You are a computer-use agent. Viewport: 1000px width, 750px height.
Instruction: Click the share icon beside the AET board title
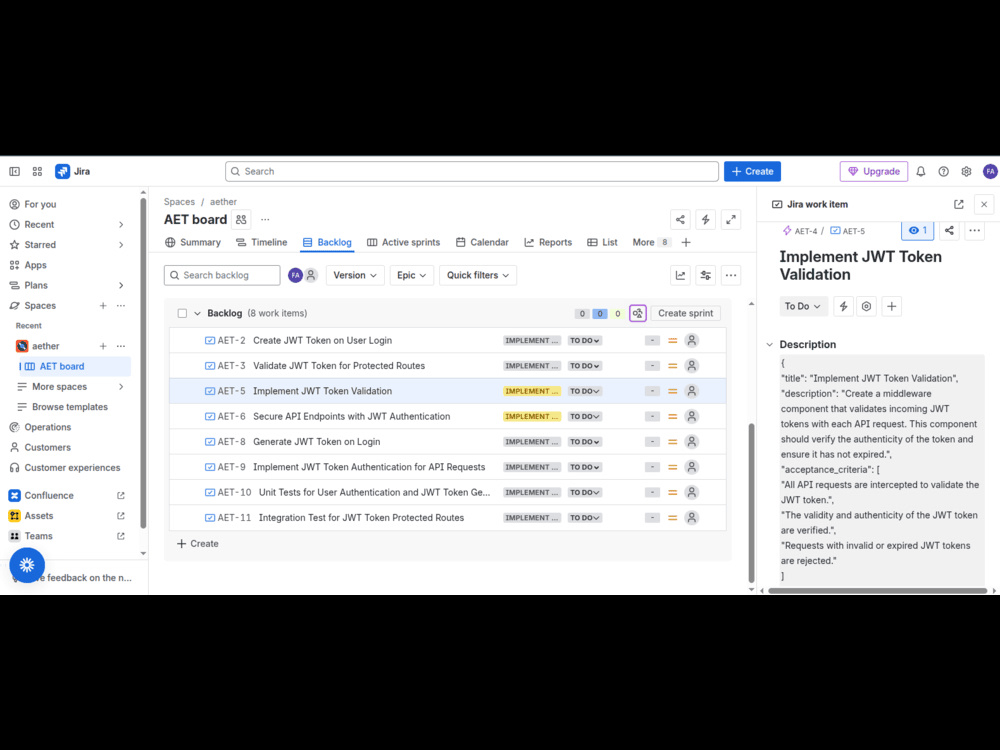(x=680, y=219)
